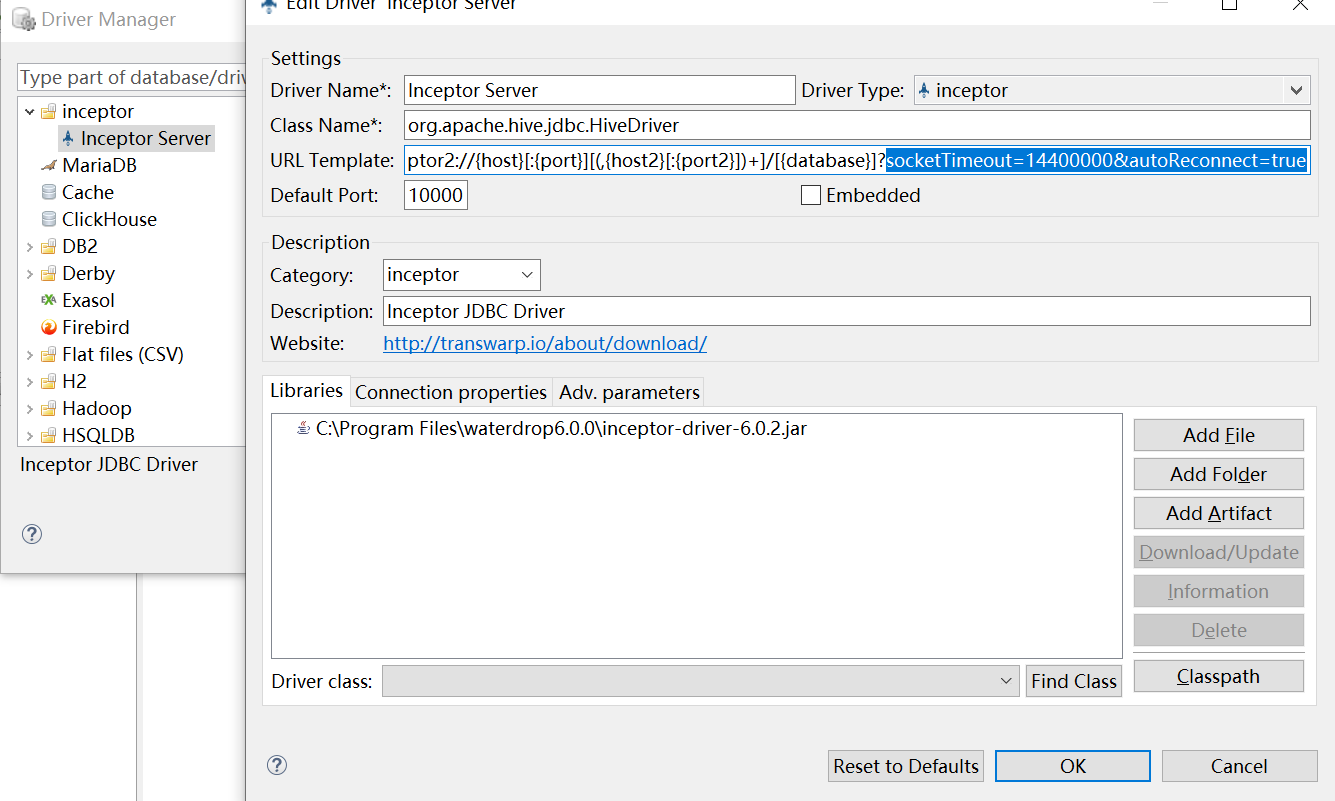Click the Add File button
The height and width of the screenshot is (801, 1335).
[1218, 435]
